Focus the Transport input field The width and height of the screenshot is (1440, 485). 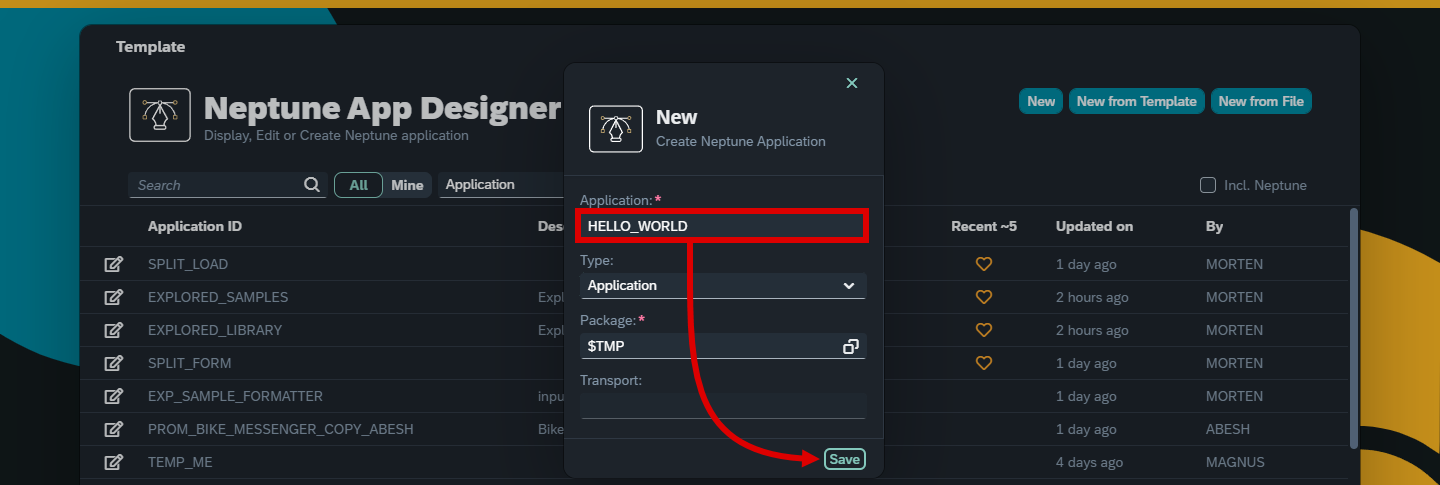(x=723, y=406)
